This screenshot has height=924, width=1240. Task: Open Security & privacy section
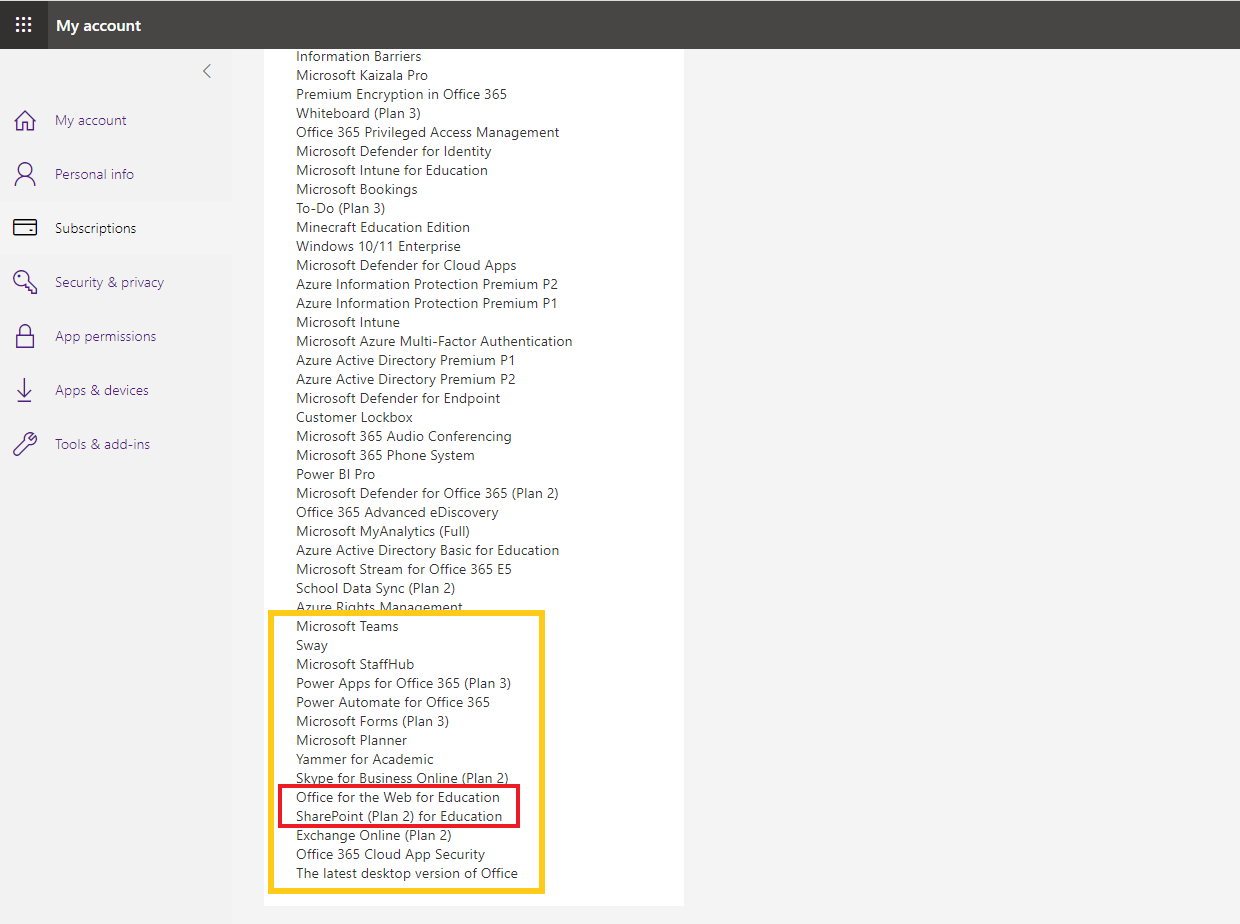(110, 282)
